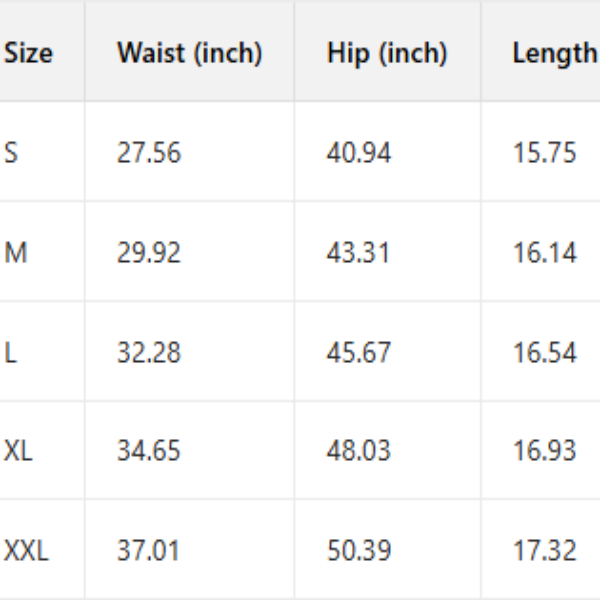Click waist value 27.56

tap(149, 153)
